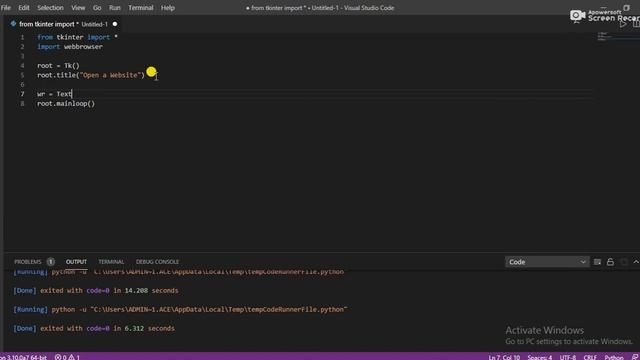The height and width of the screenshot is (360, 640).
Task: Select the Untitled-1 editor tab
Action: (63, 24)
